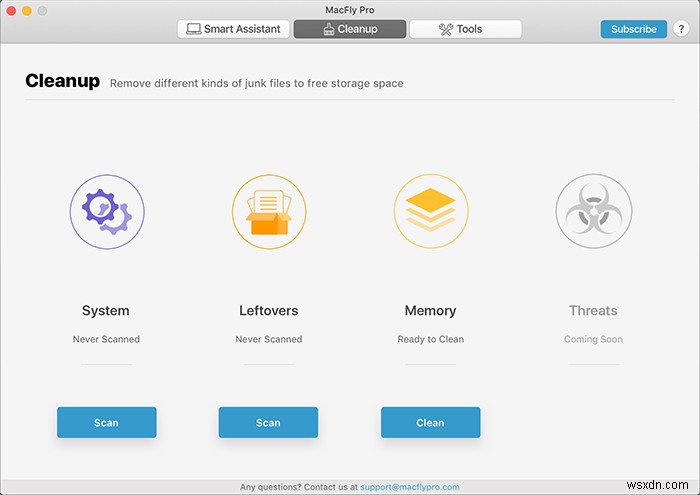Click the Threats biohazard icon
The width and height of the screenshot is (700, 495).
[x=593, y=211]
